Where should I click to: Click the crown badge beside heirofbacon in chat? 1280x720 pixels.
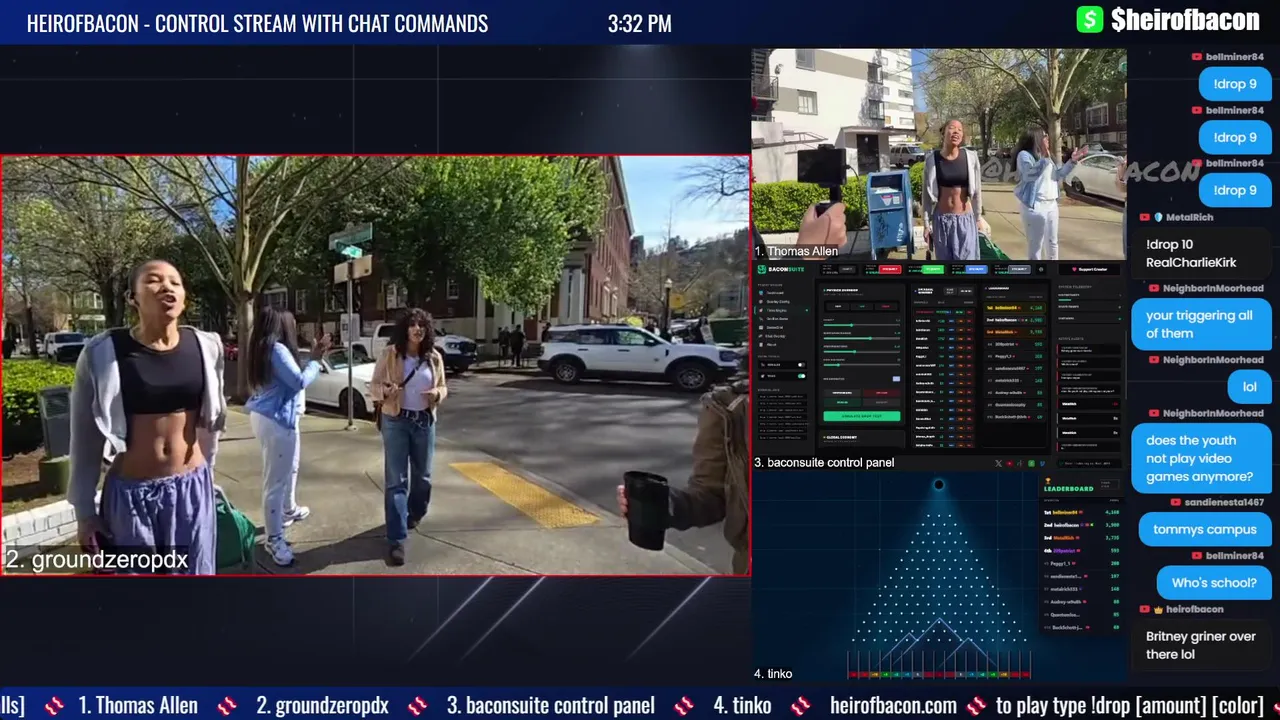1159,609
